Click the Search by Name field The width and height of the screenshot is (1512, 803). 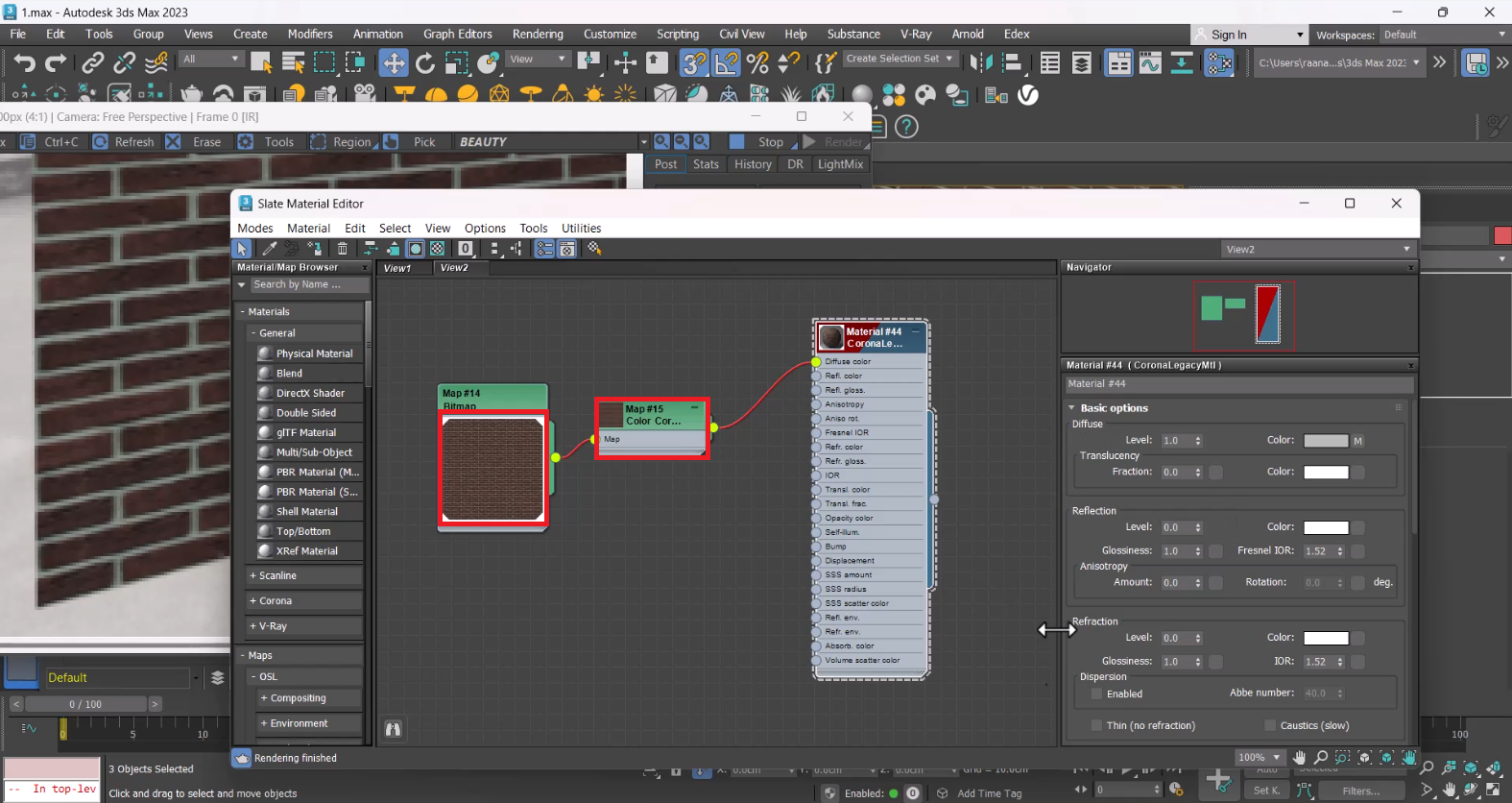(309, 285)
